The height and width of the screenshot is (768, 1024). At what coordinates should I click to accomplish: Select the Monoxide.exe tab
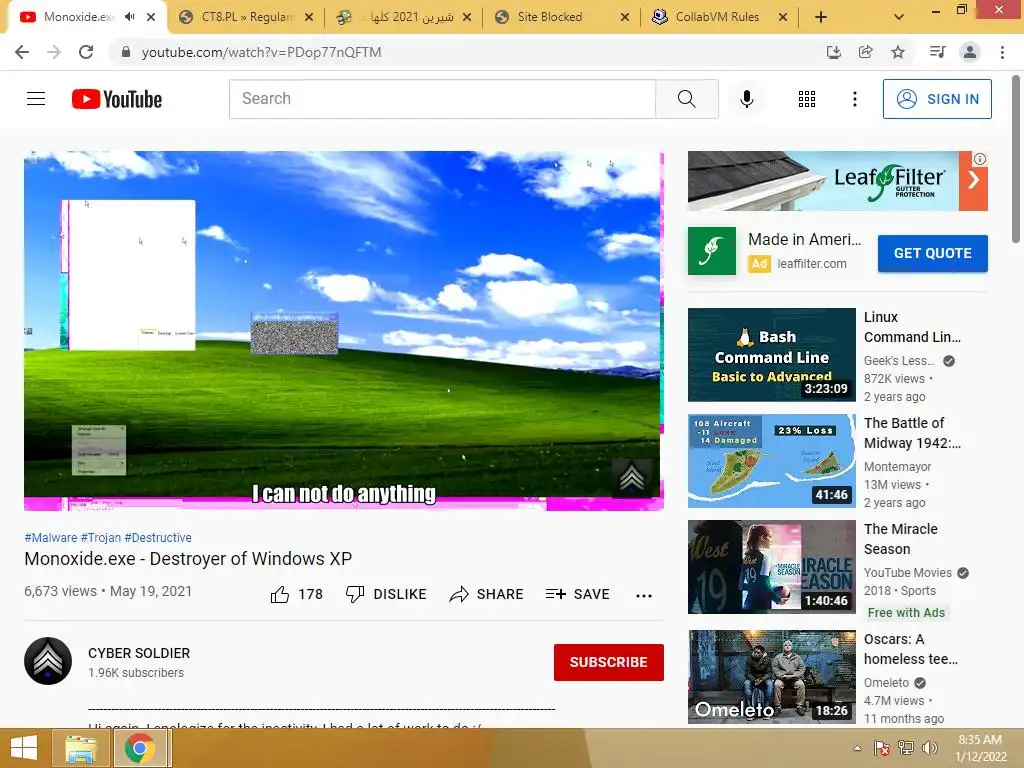[x=78, y=17]
